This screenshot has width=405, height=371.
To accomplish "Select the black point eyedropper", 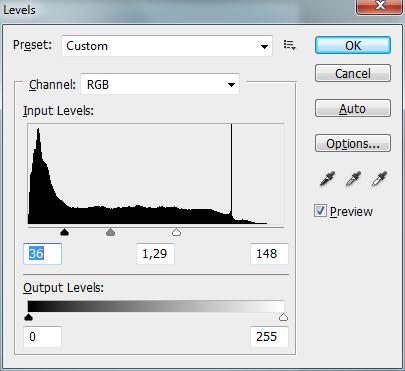I will [x=327, y=179].
